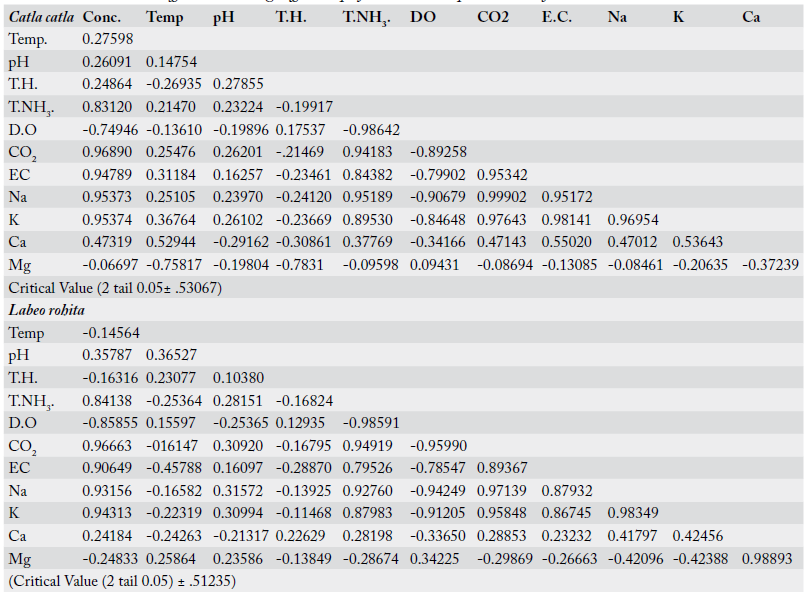Click value 0.09431 in Mg row
The width and height of the screenshot is (807, 597).
coord(434,265)
